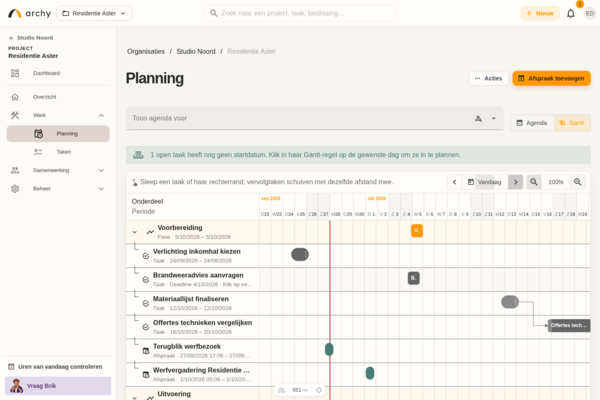The image size is (600, 400).
Task: Expand the Uitvoering phase chevron
Action: pos(134,398)
